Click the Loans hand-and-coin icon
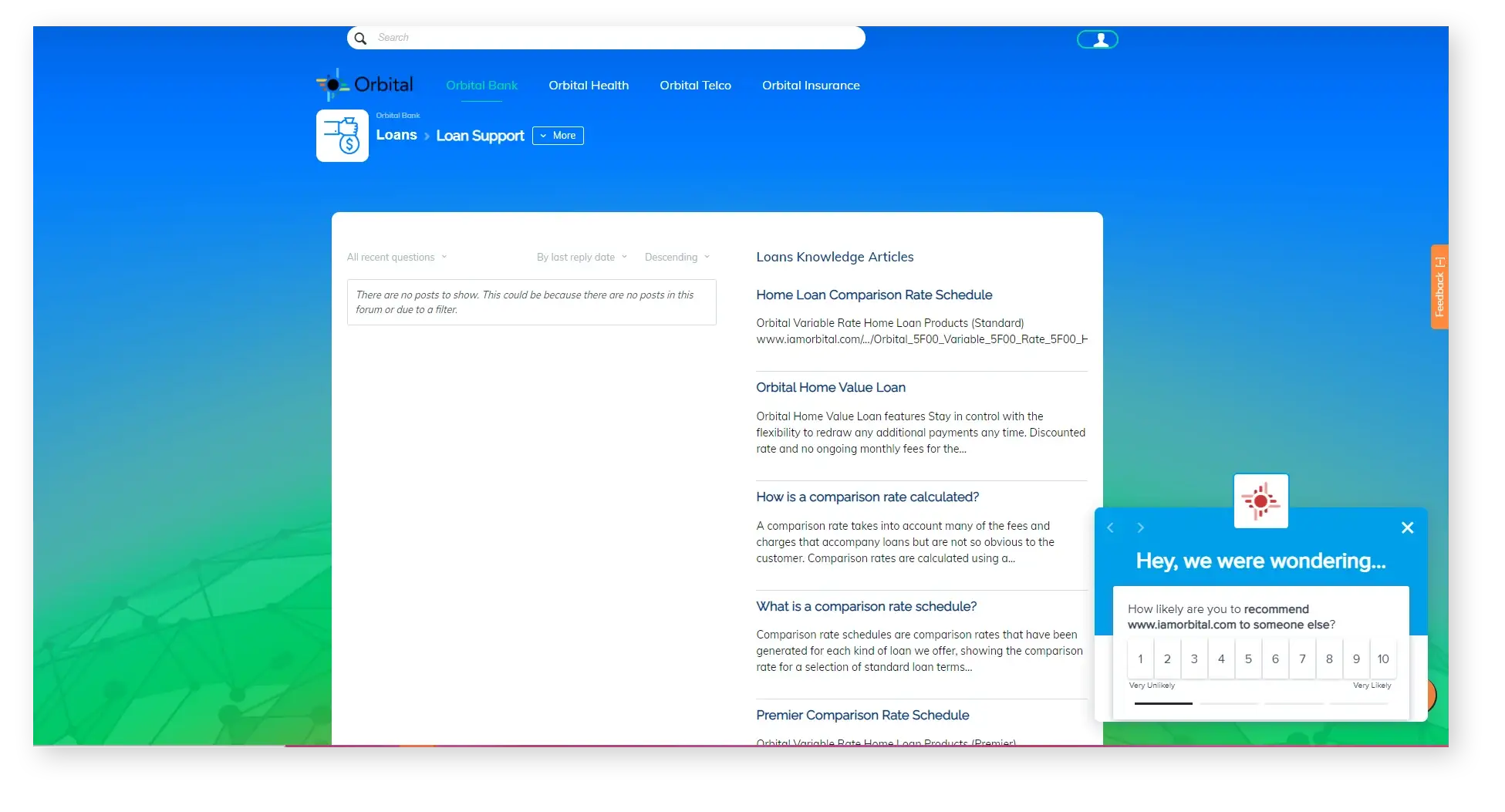Screen dimensions: 1505x812 (x=343, y=136)
